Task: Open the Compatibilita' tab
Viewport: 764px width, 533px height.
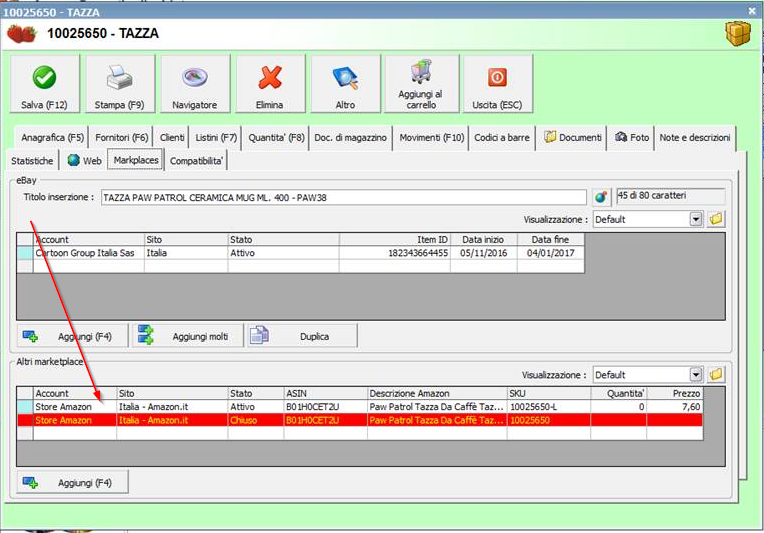Action: coord(196,161)
